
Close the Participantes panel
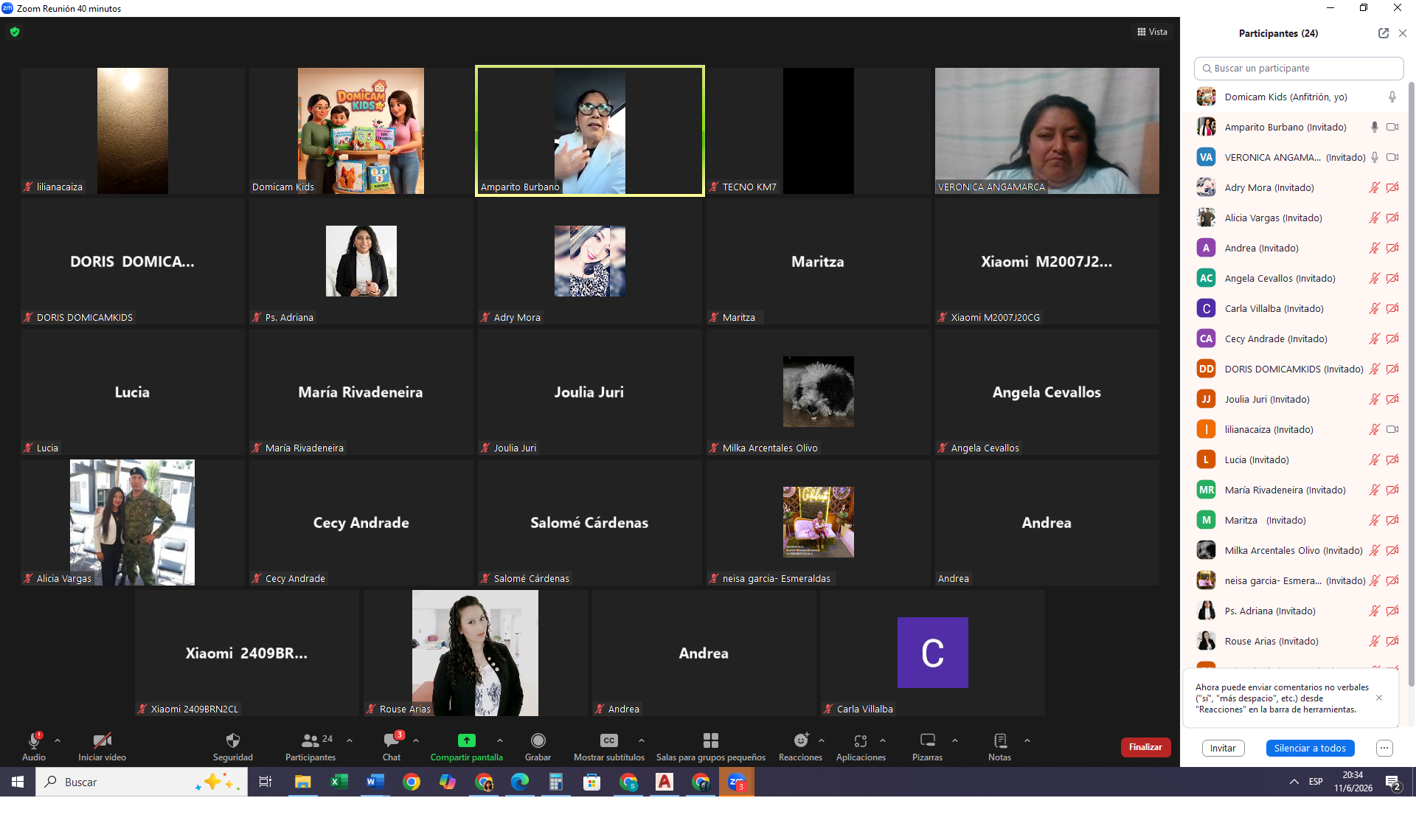(x=1403, y=33)
